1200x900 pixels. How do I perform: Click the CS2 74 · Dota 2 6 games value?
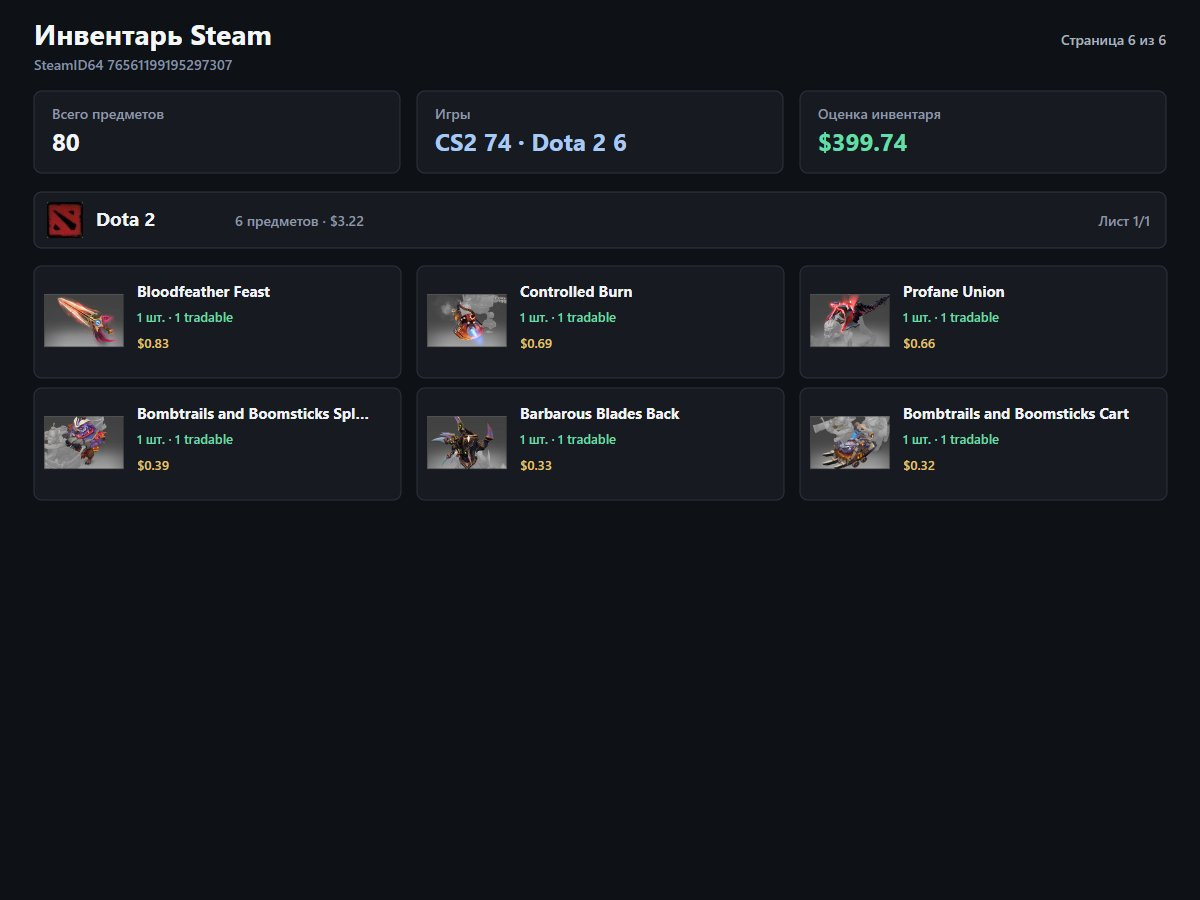(x=531, y=143)
